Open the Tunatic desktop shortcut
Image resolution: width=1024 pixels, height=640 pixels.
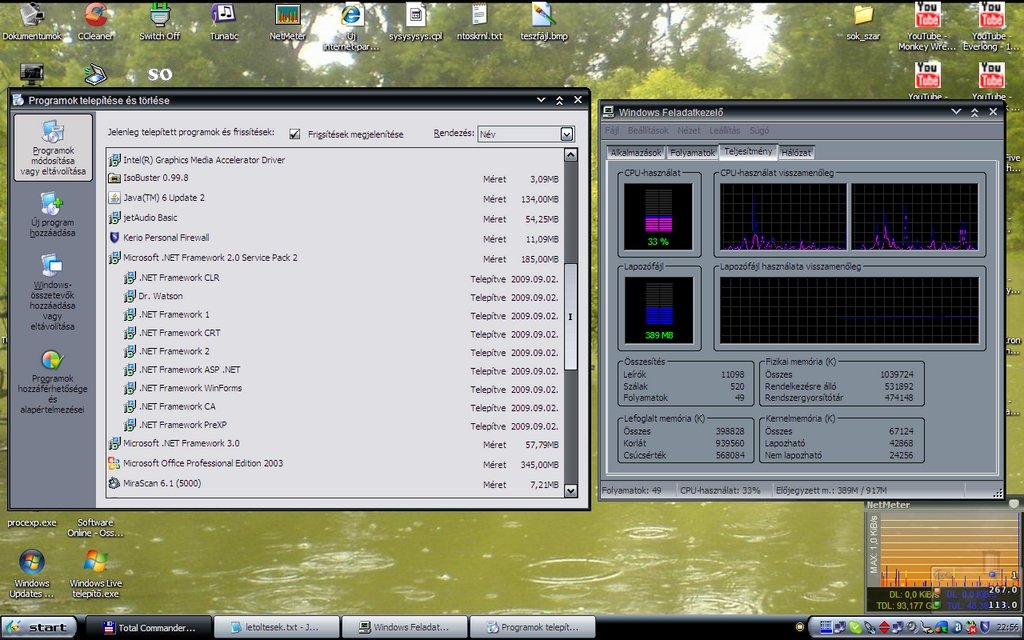[x=224, y=15]
